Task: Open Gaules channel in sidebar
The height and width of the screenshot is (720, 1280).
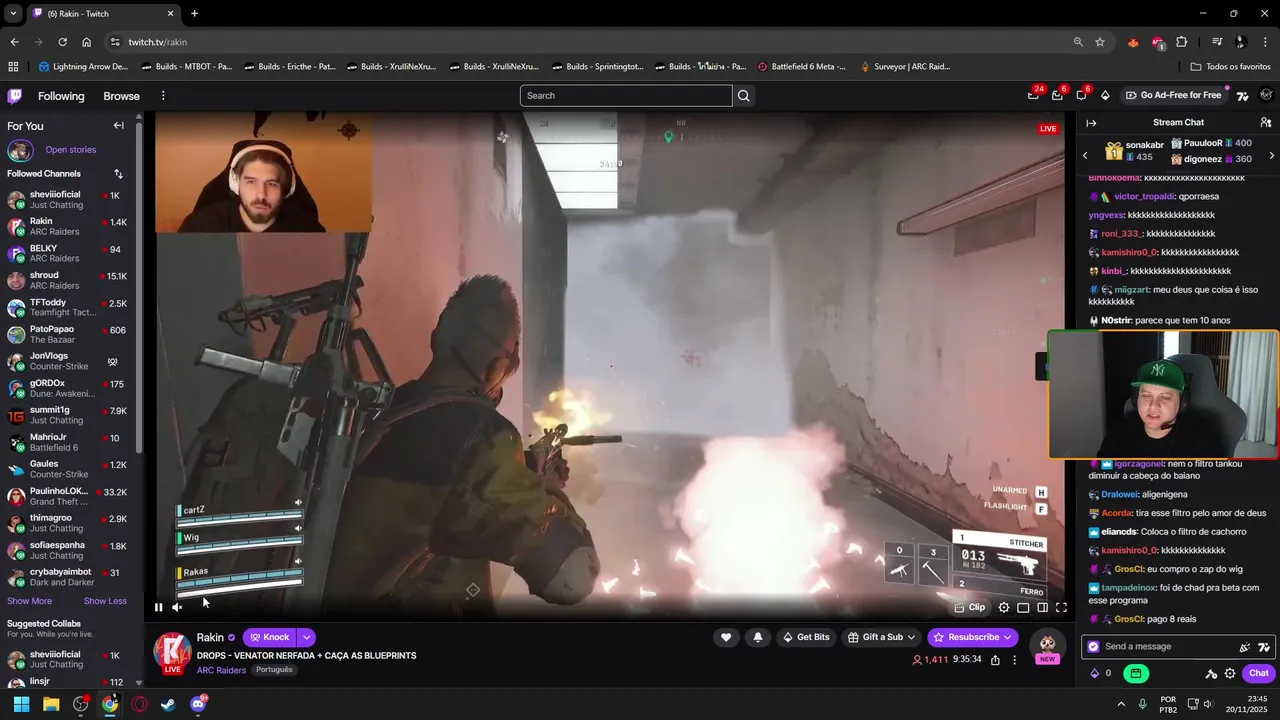Action: point(69,470)
